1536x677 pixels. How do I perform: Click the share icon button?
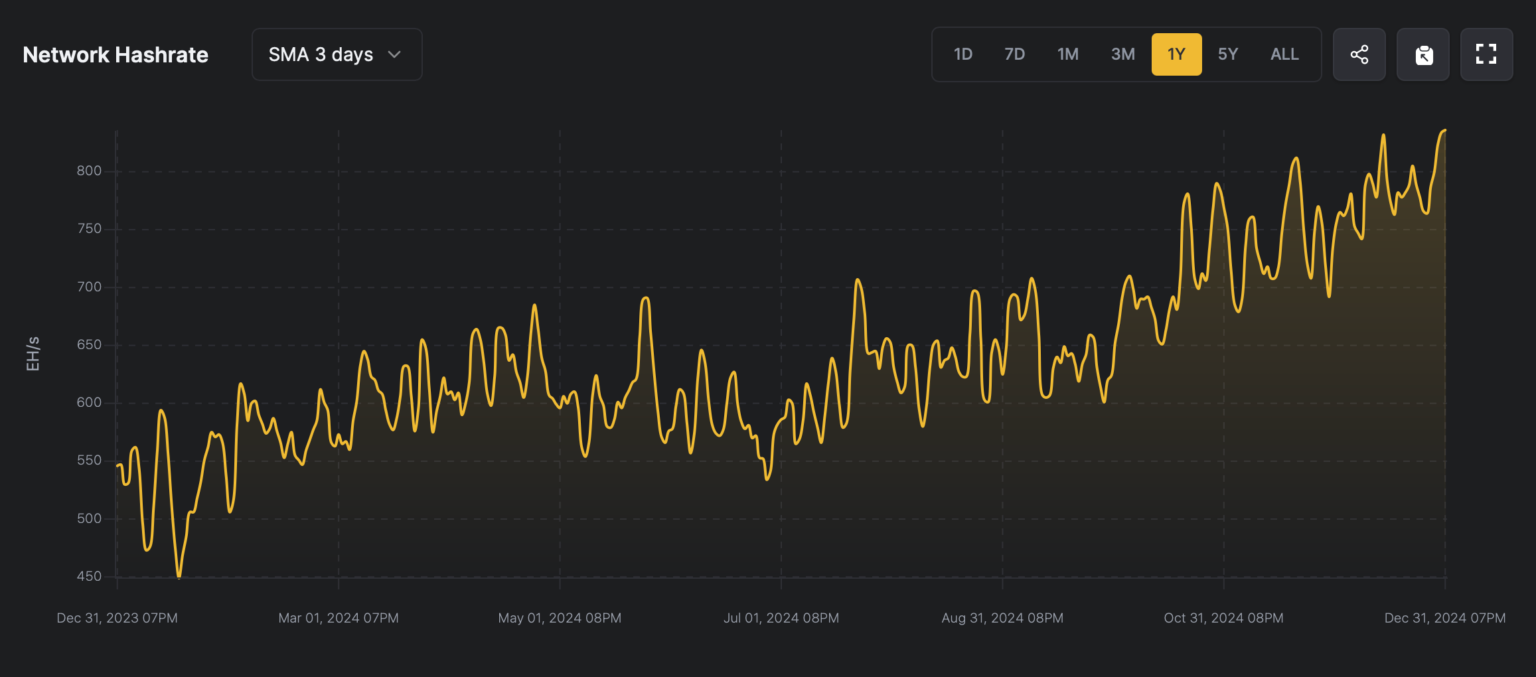pos(1359,54)
